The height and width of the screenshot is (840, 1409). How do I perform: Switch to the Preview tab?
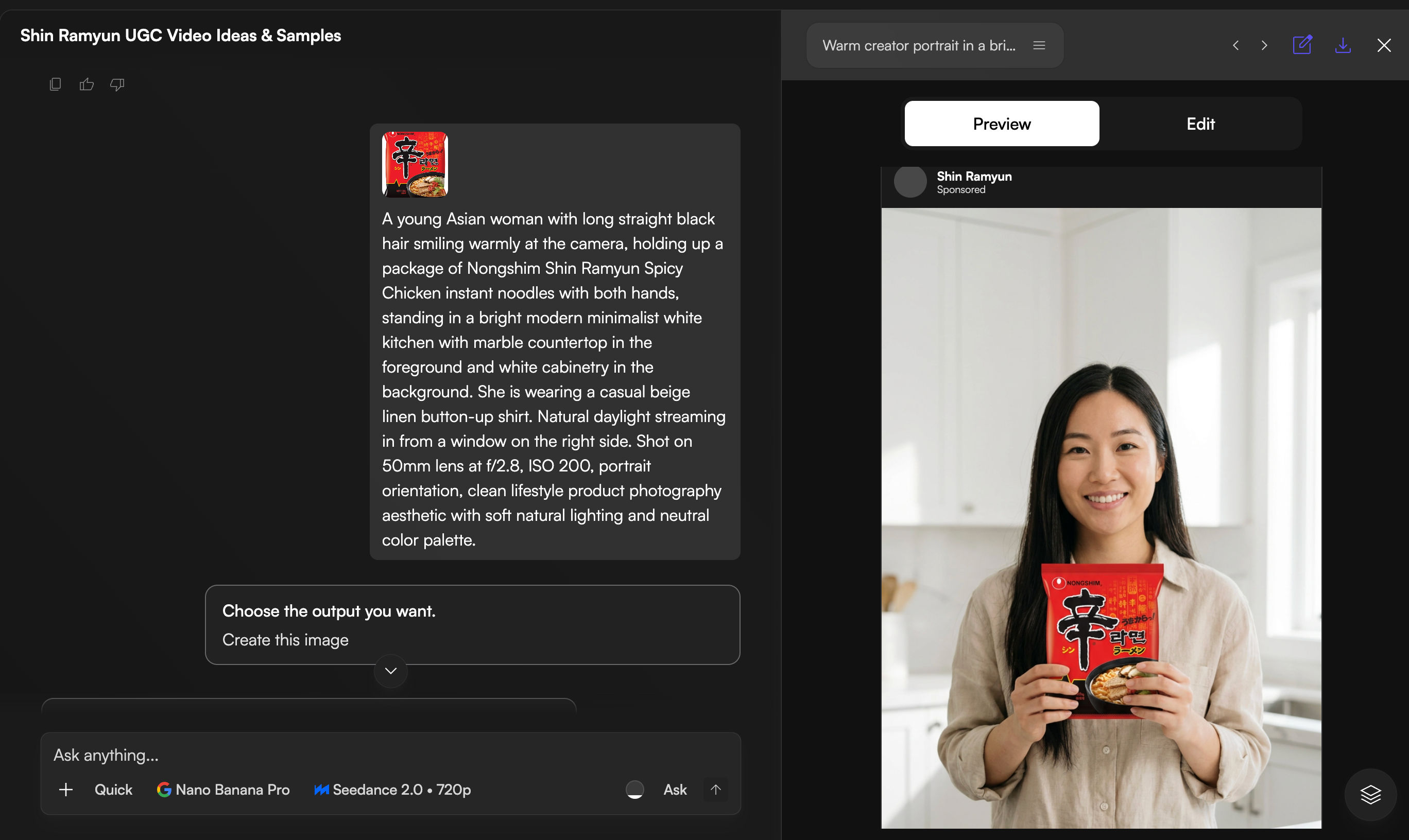click(x=1001, y=124)
